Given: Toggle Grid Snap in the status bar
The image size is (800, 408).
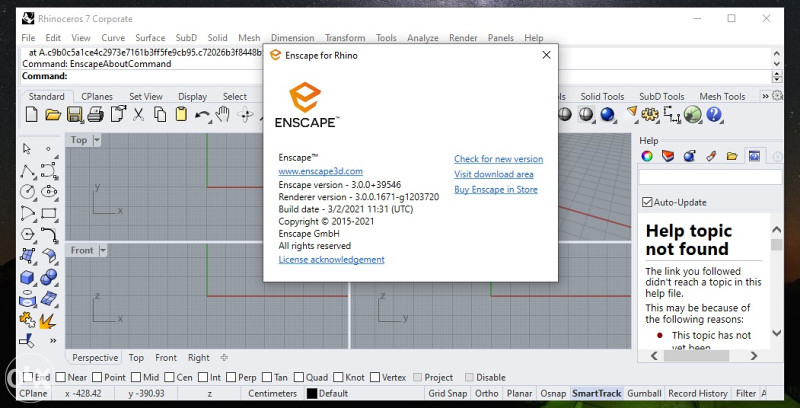Looking at the screenshot, I should (x=447, y=393).
